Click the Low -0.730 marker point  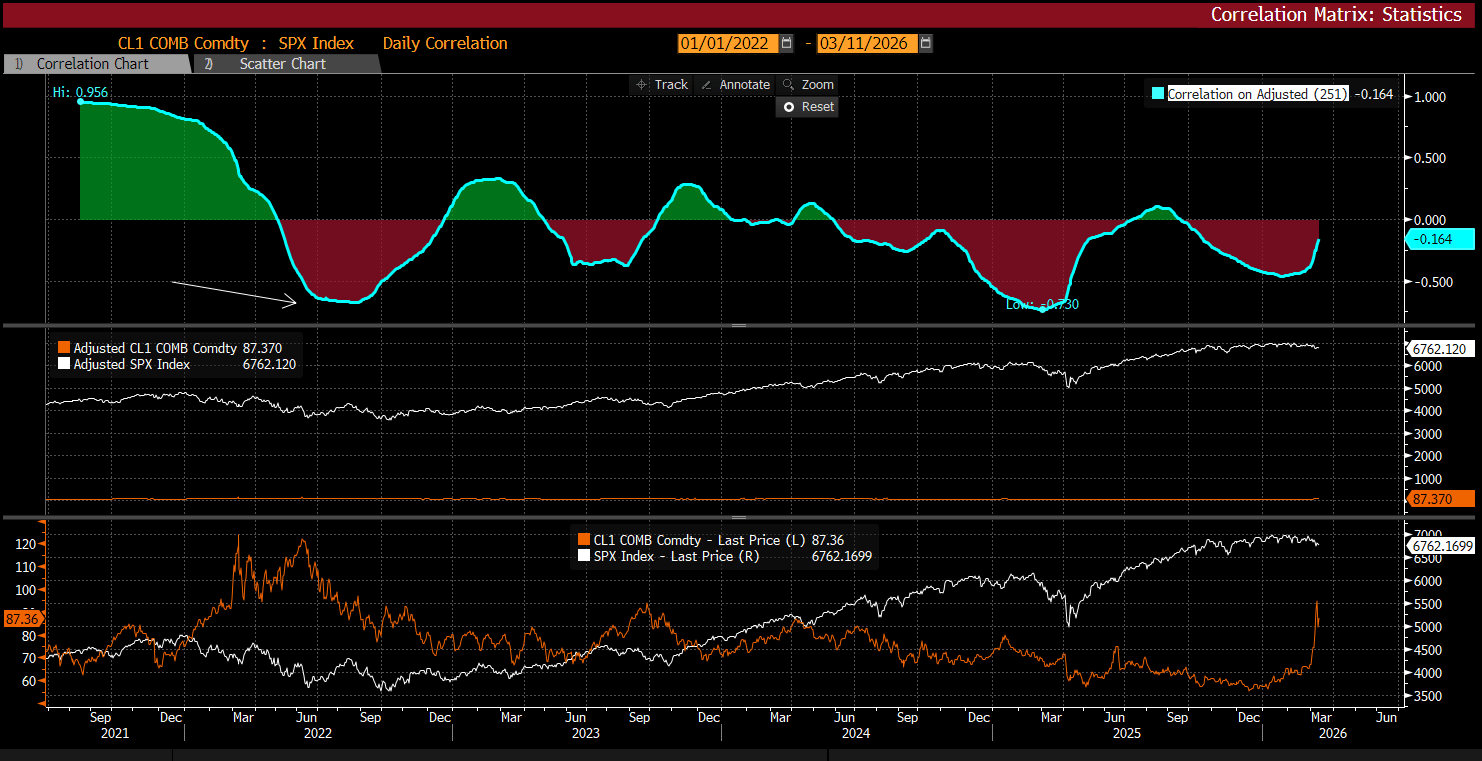click(x=1043, y=310)
